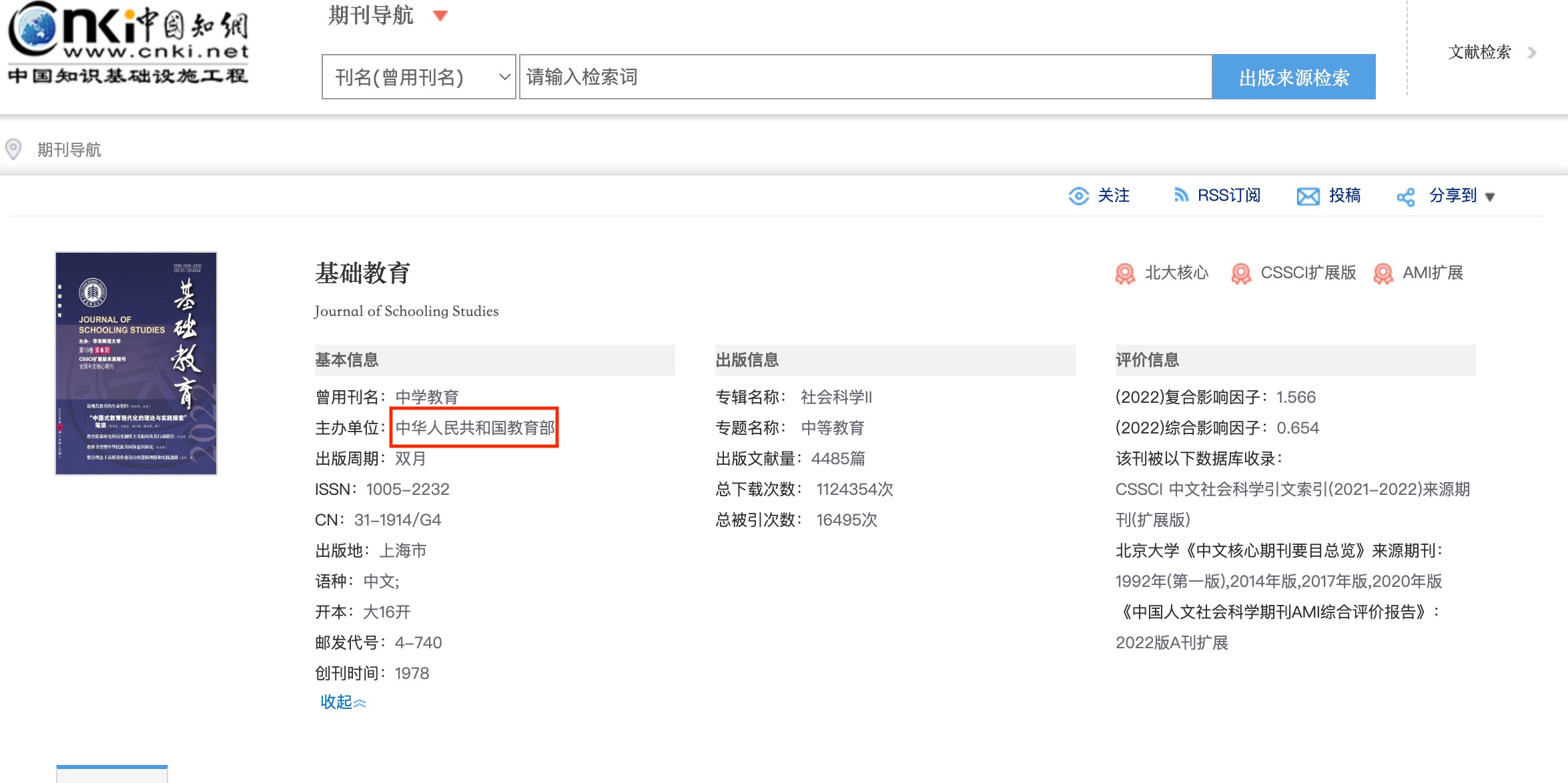Click the 北大核心 medal badge icon

[1125, 273]
